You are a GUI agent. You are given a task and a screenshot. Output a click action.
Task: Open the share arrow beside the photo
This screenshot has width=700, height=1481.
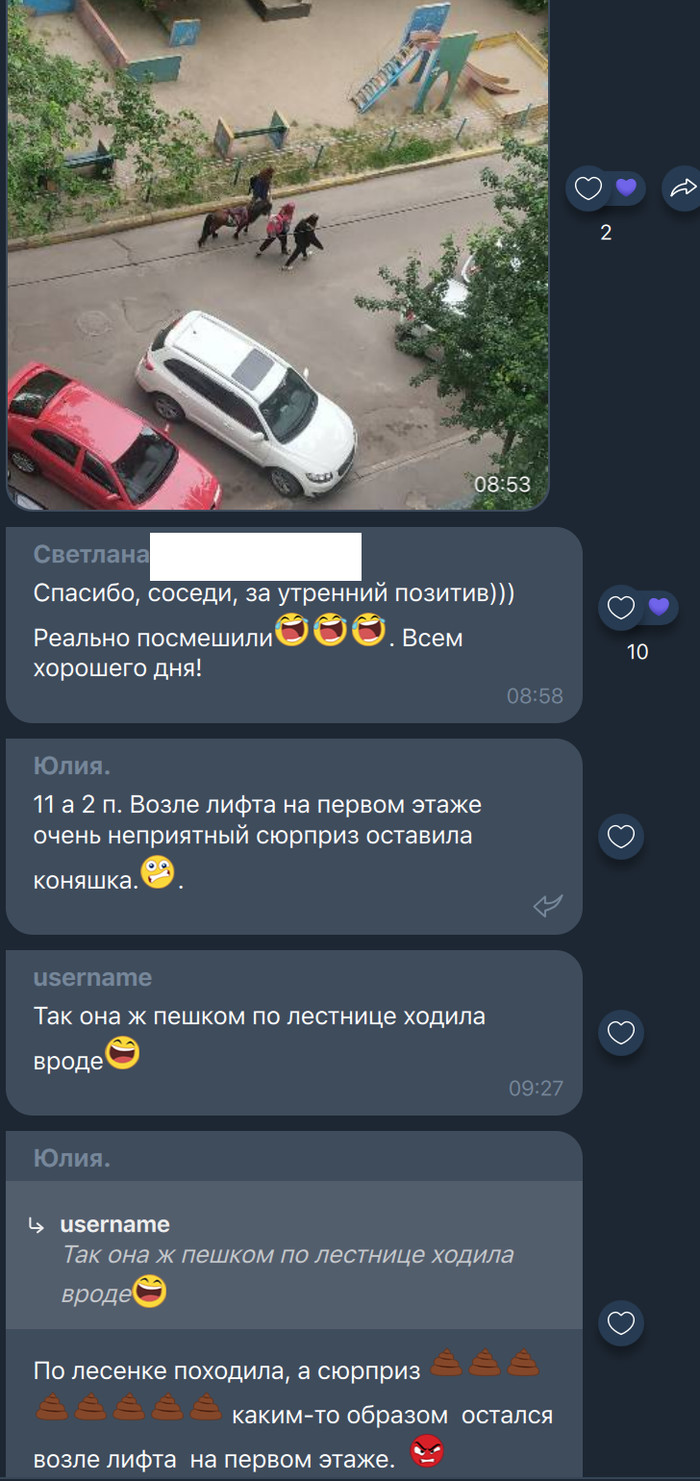[683, 188]
